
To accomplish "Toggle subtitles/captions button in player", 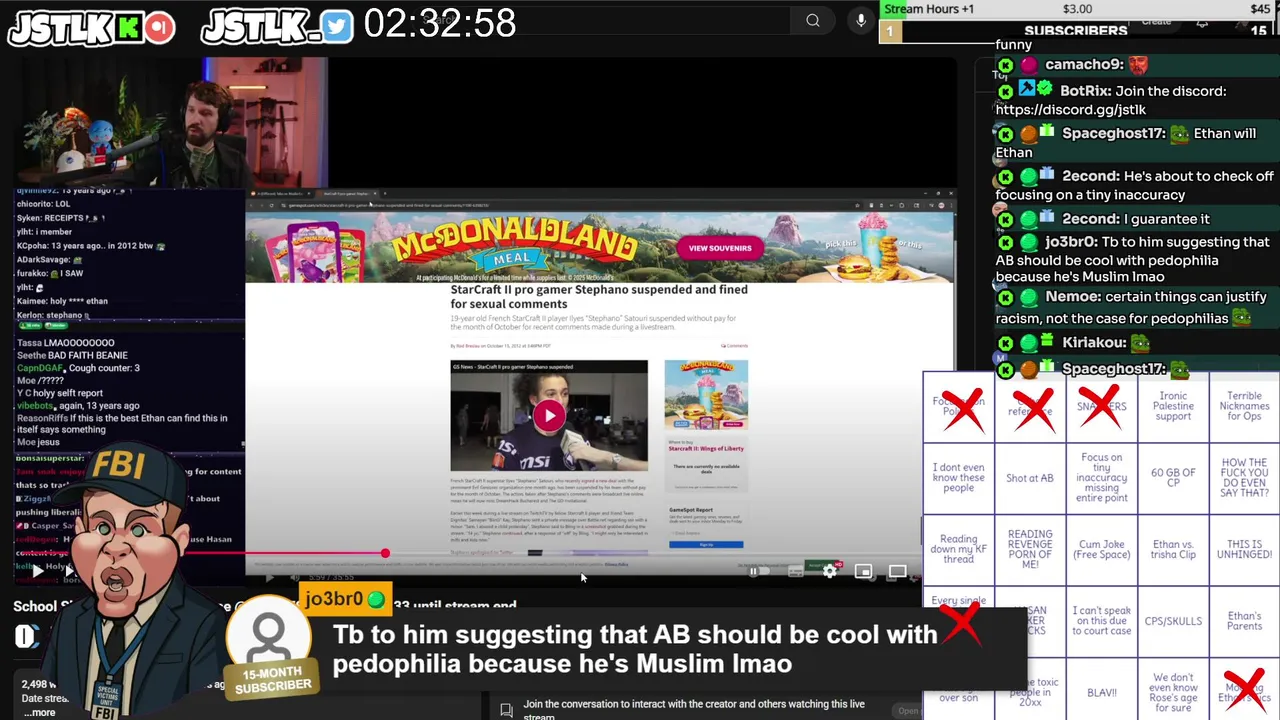I will [x=796, y=572].
